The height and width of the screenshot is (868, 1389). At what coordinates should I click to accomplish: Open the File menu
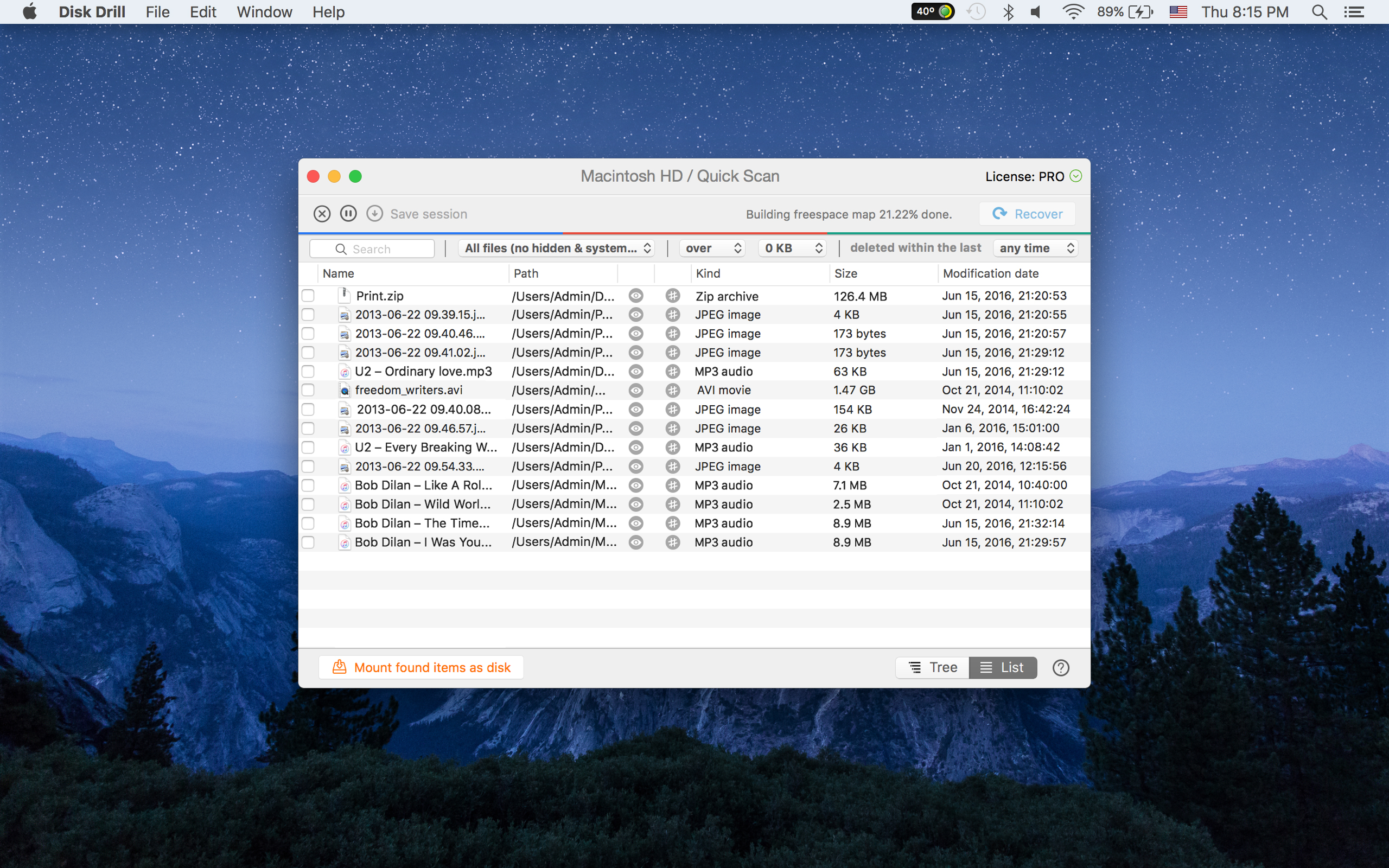158,12
